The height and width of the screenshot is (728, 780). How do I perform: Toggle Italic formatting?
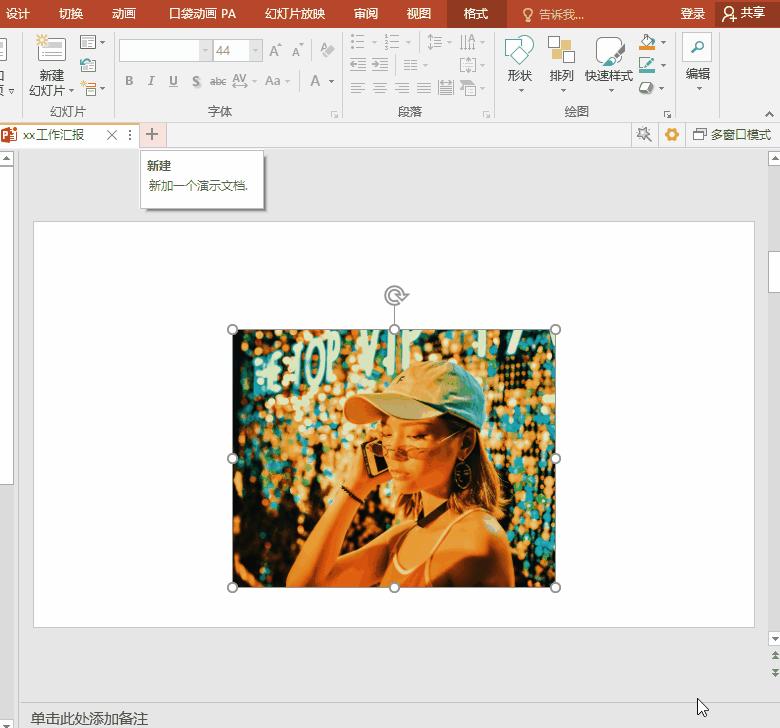151,81
